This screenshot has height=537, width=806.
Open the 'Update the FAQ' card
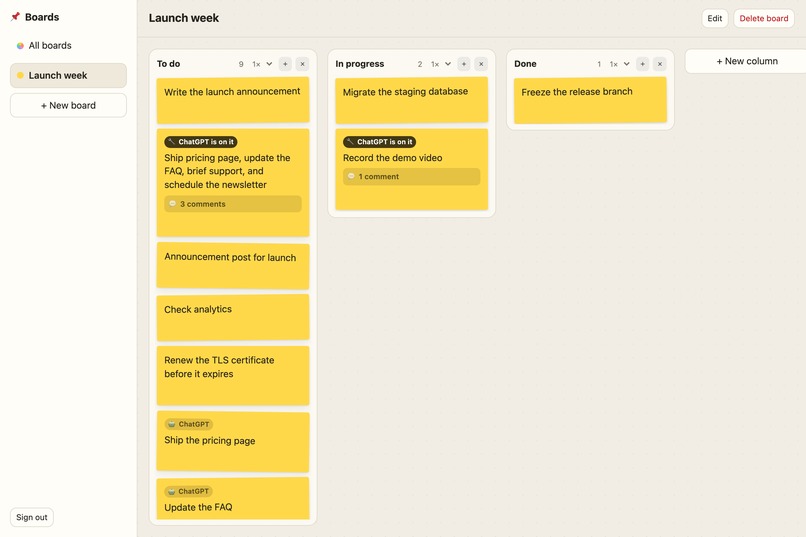coord(233,498)
